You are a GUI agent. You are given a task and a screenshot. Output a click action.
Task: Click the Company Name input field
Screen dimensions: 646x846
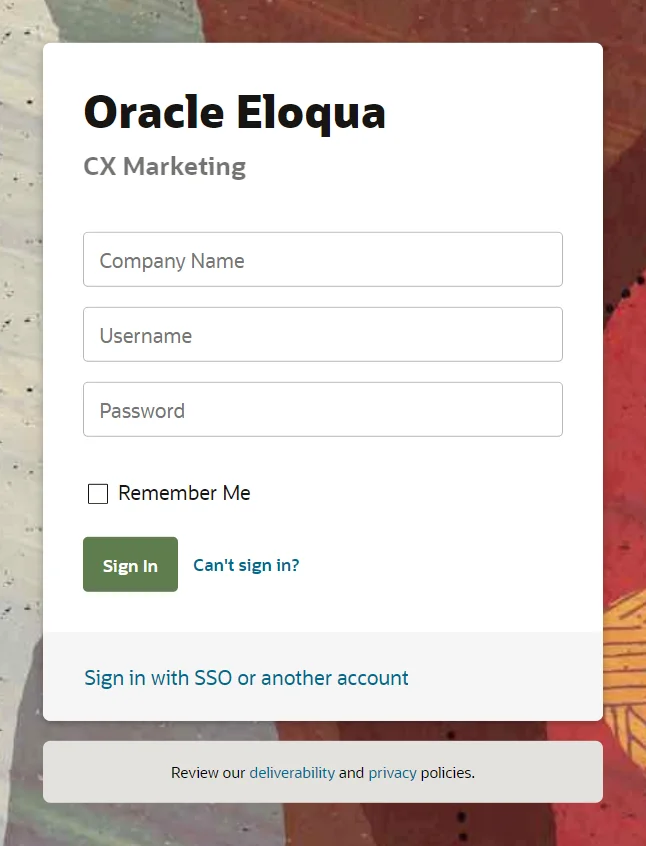pyautogui.click(x=322, y=260)
